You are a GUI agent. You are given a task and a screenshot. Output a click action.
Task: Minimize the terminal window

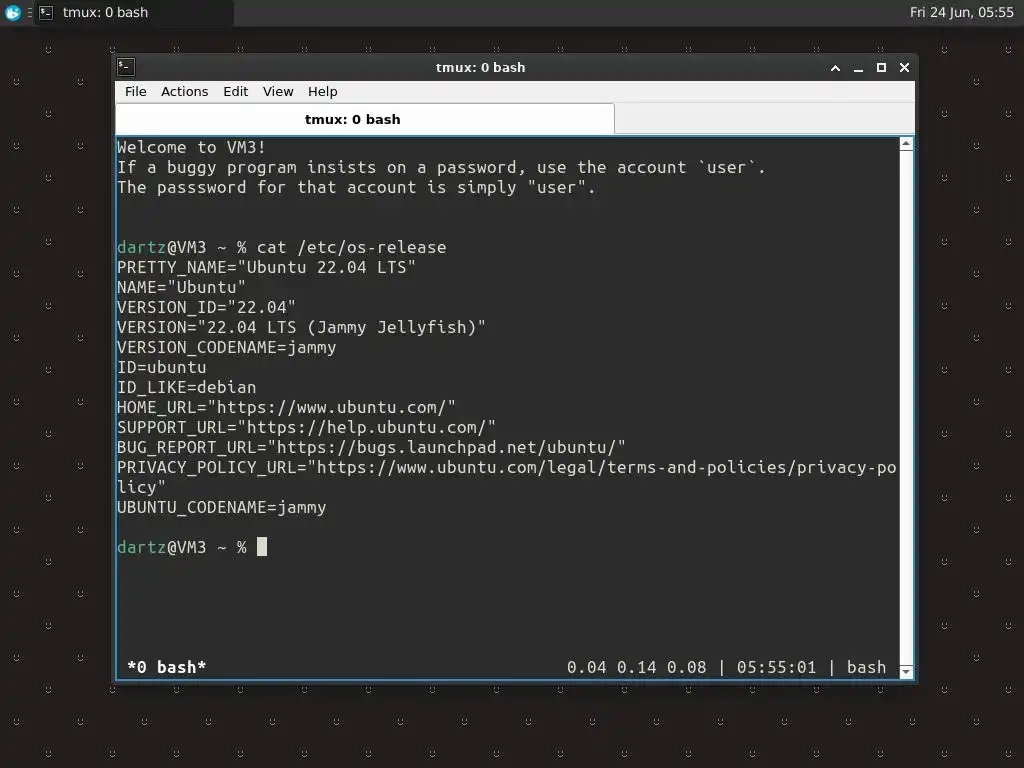point(858,68)
